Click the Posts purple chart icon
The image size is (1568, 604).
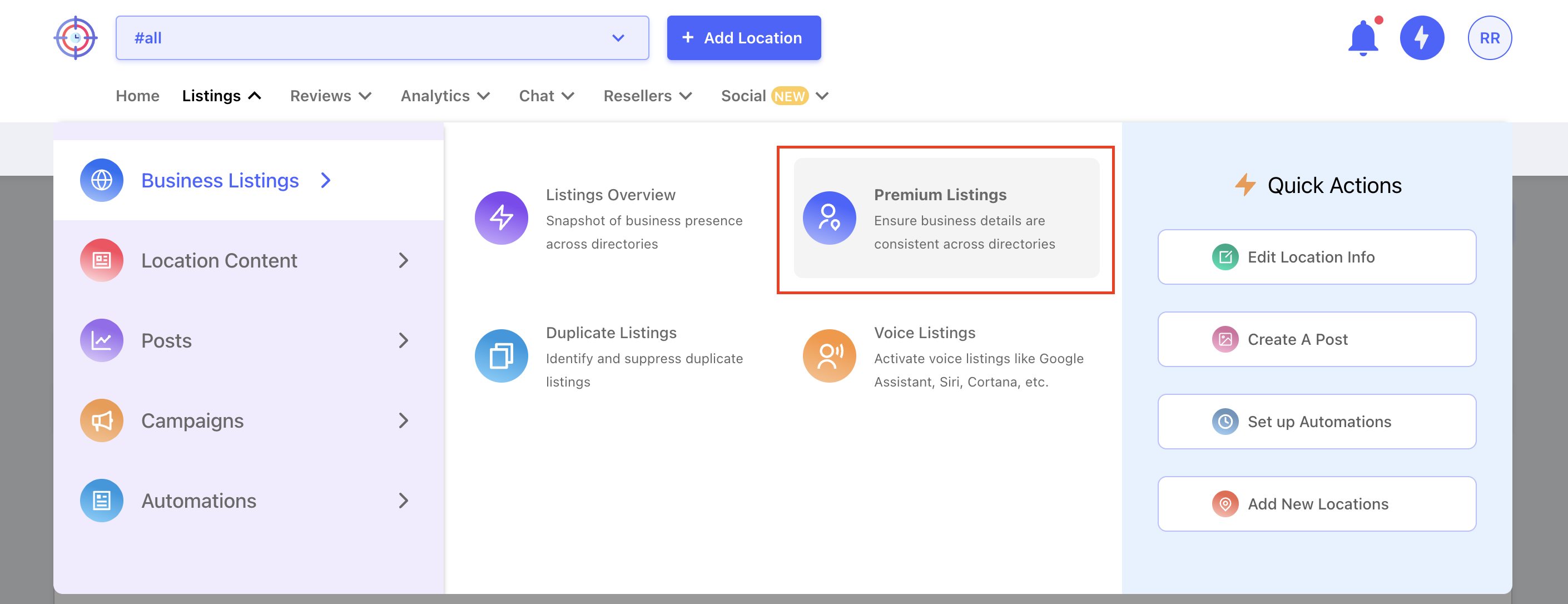click(x=102, y=340)
